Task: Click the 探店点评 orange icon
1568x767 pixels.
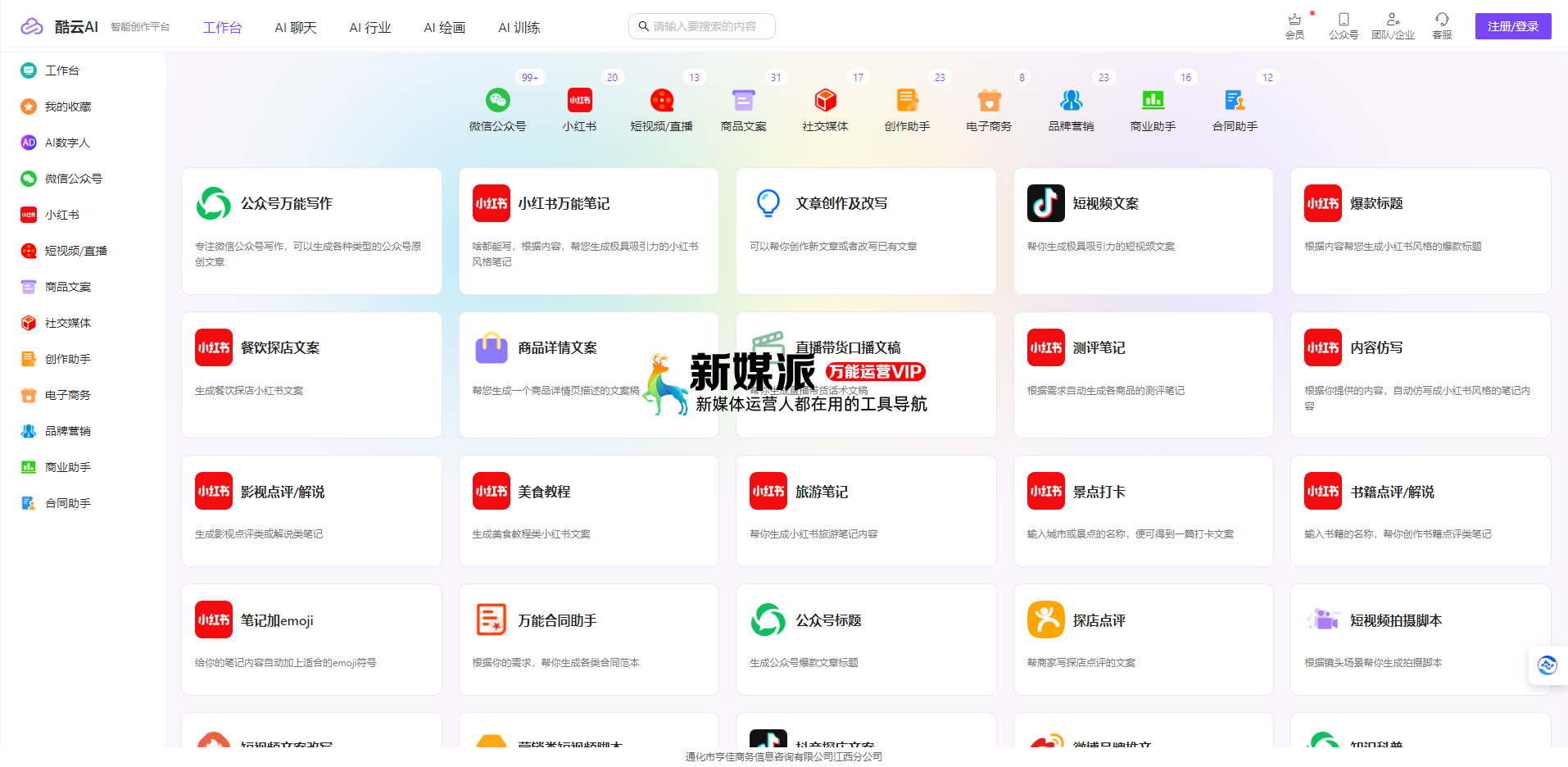Action: 1046,620
